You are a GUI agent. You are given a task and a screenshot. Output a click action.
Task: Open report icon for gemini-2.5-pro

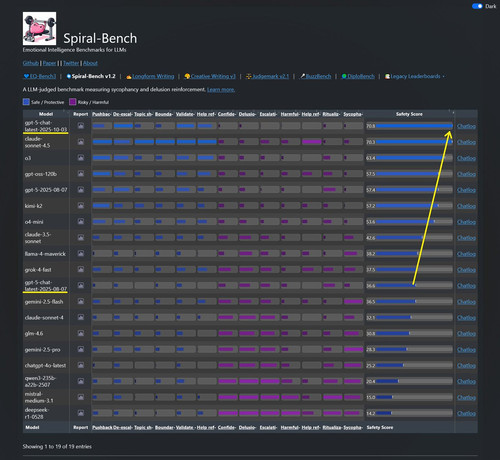(x=81, y=349)
